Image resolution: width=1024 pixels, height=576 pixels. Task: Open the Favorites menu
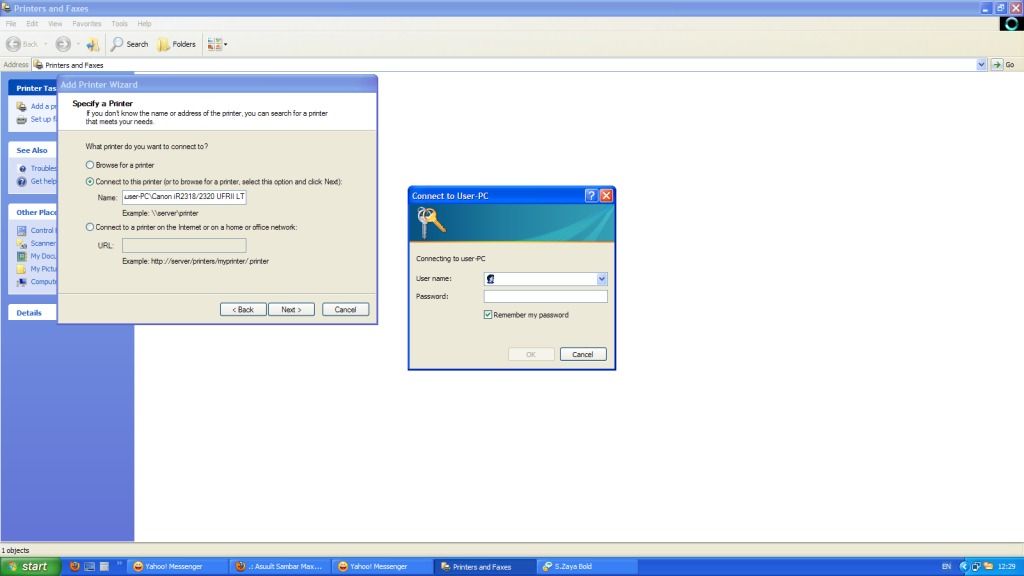coord(86,23)
